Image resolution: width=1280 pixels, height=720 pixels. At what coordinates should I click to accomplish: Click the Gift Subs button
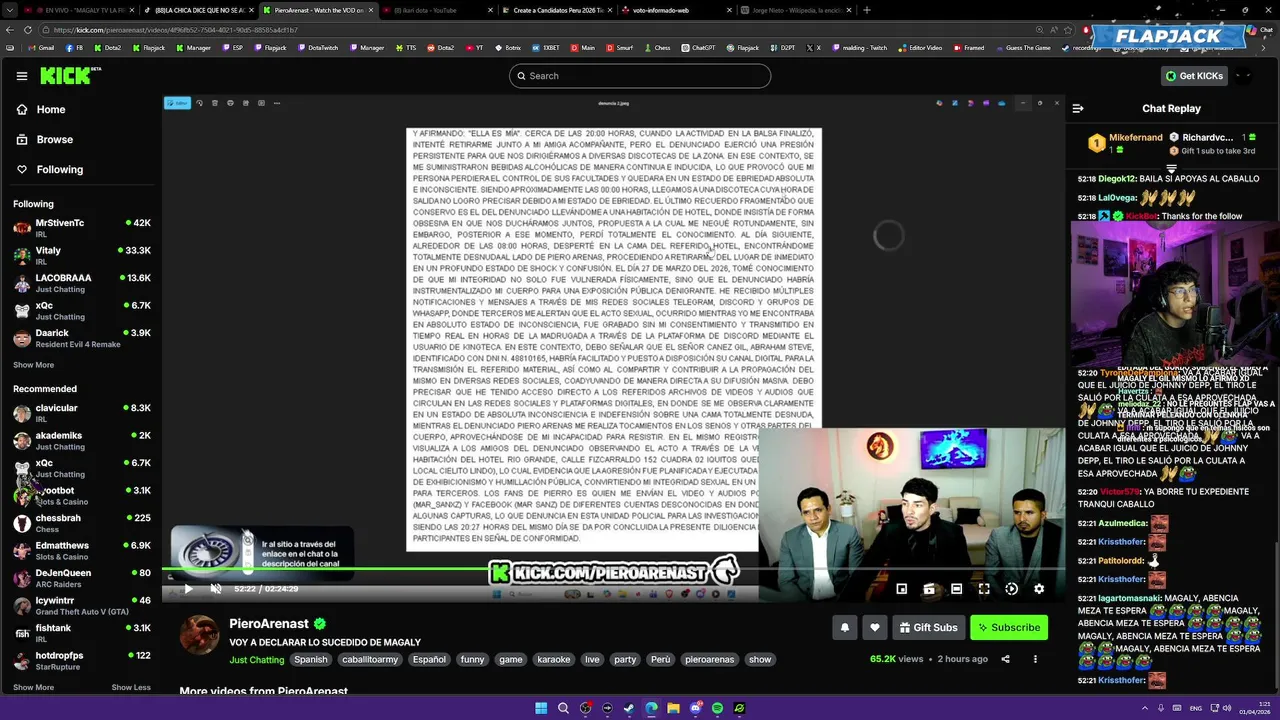pos(928,627)
